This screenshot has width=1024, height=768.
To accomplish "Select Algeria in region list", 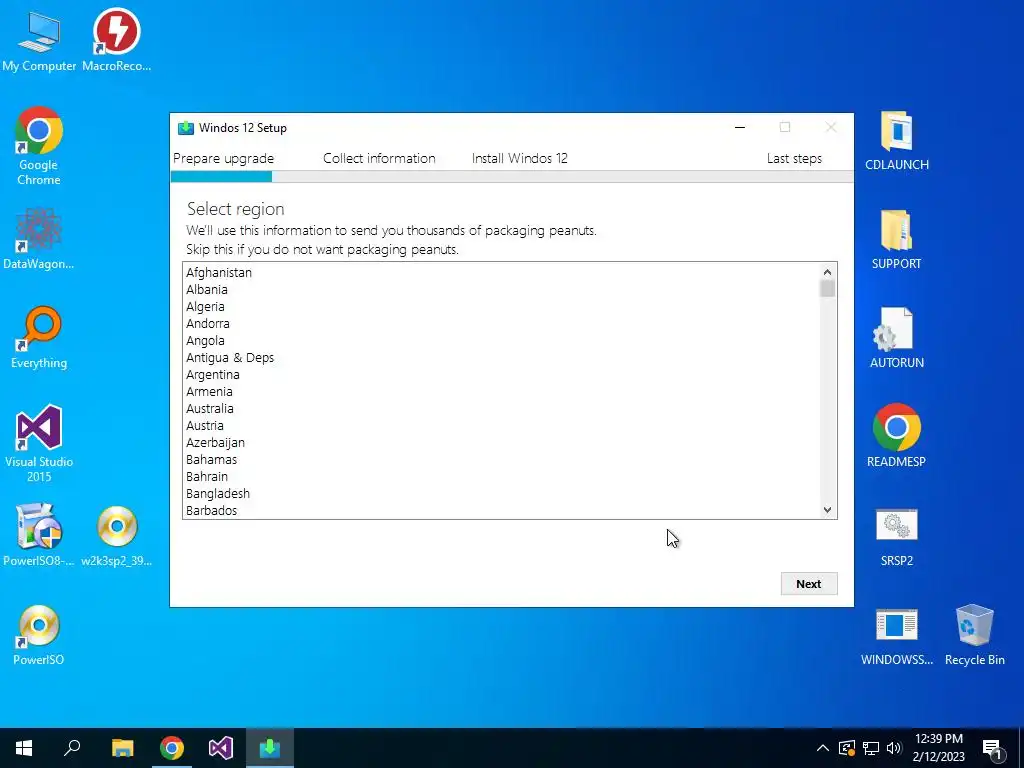I will 502,306.
